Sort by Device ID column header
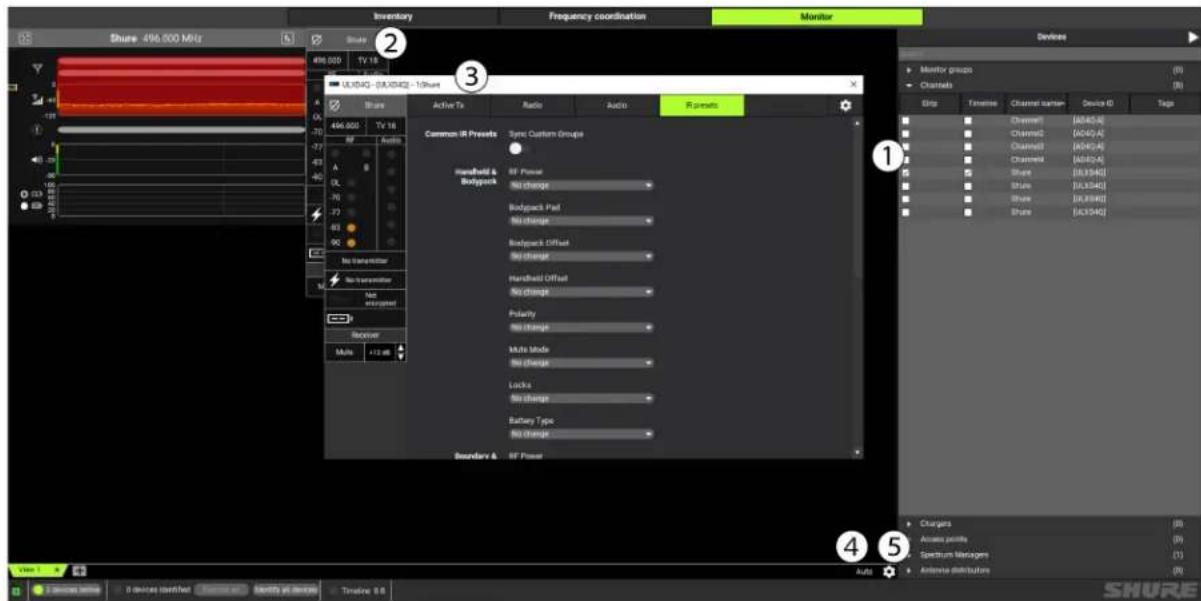Viewport: 1201px width, 601px height. point(1098,103)
